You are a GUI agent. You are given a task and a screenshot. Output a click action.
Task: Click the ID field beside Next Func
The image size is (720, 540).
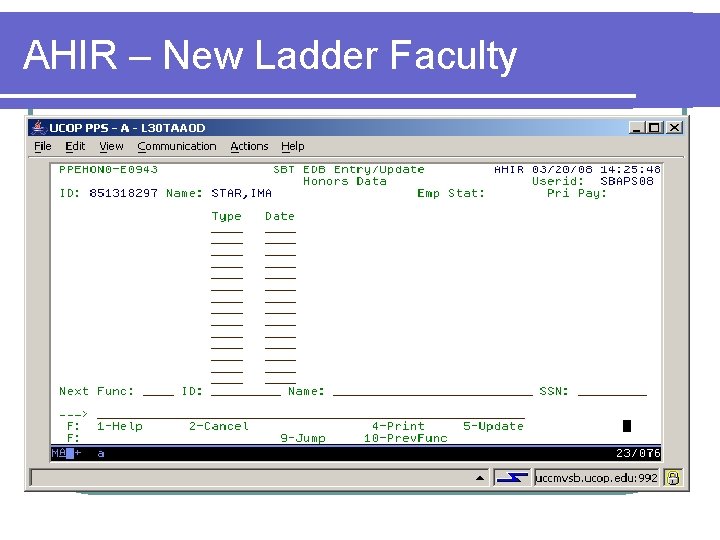246,391
